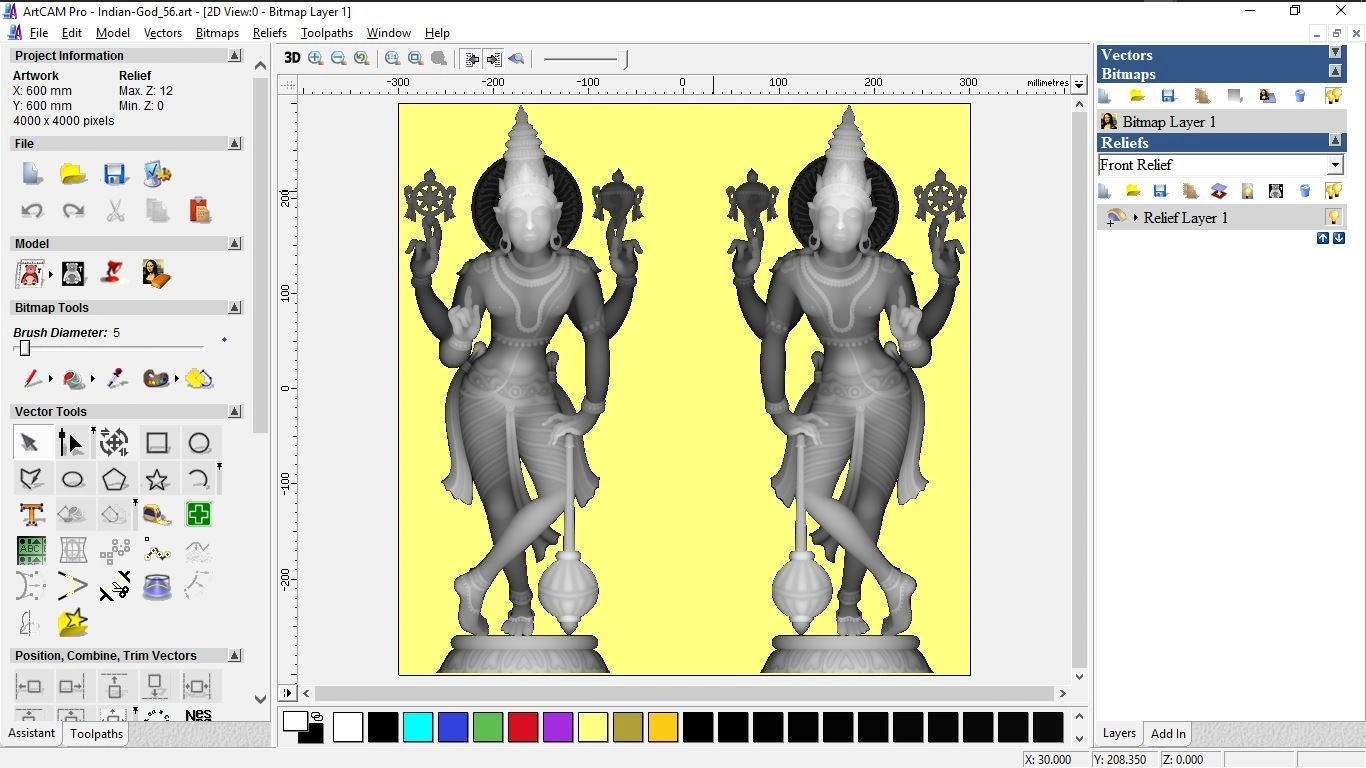This screenshot has width=1366, height=768.
Task: Switch to the Toolpaths tab
Action: click(96, 733)
